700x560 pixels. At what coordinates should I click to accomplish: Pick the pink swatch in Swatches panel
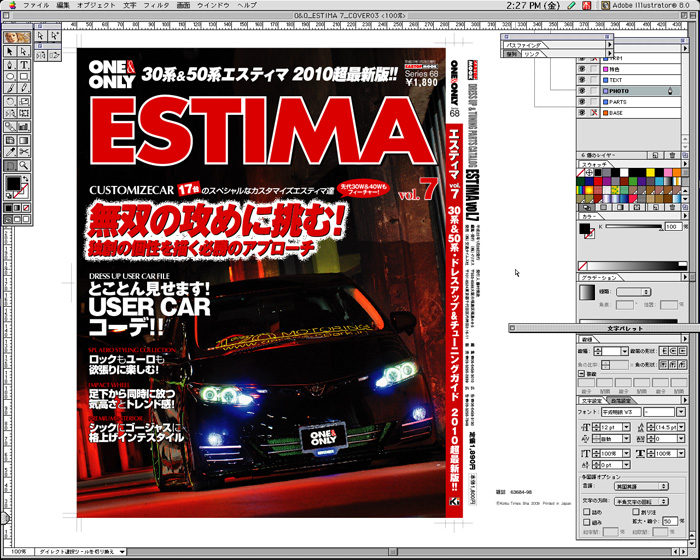click(x=668, y=172)
